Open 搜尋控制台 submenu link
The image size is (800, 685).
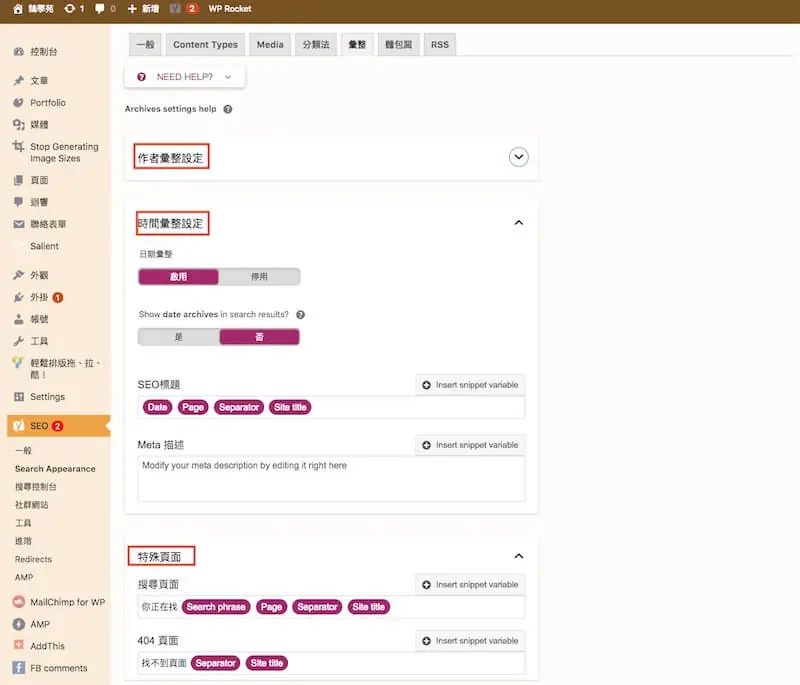click(x=36, y=487)
